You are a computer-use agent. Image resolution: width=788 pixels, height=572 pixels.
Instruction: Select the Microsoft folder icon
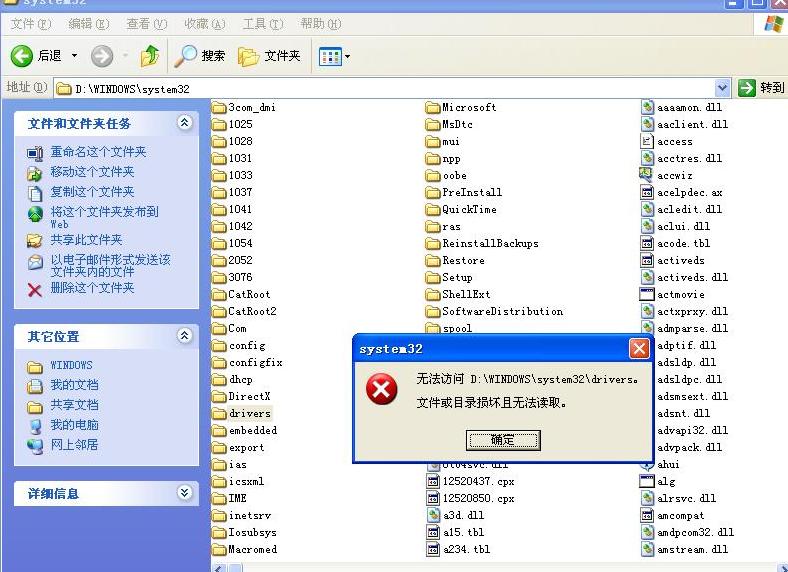click(x=433, y=108)
